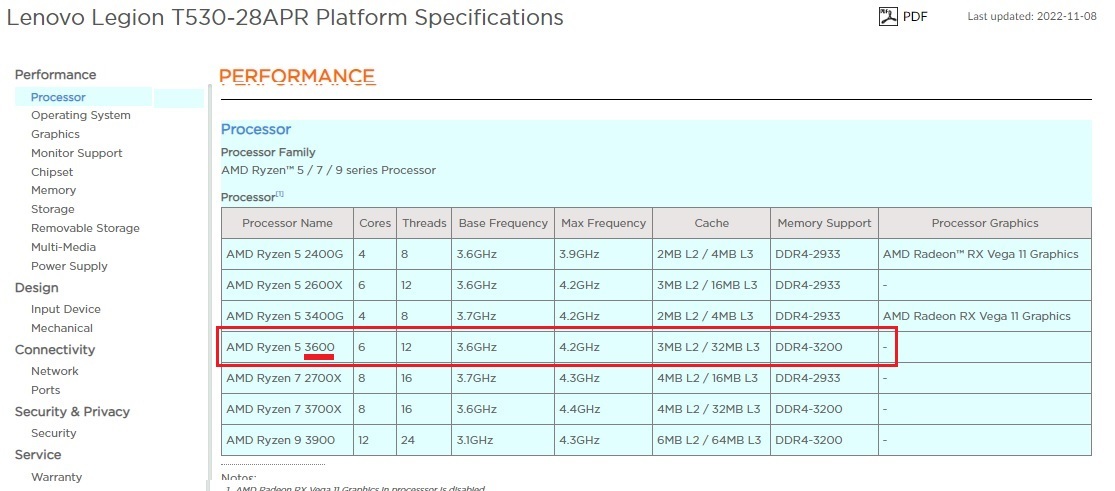Viewport: 1115px width, 491px height.
Task: Select Security sidebar link
Action: coord(53,433)
